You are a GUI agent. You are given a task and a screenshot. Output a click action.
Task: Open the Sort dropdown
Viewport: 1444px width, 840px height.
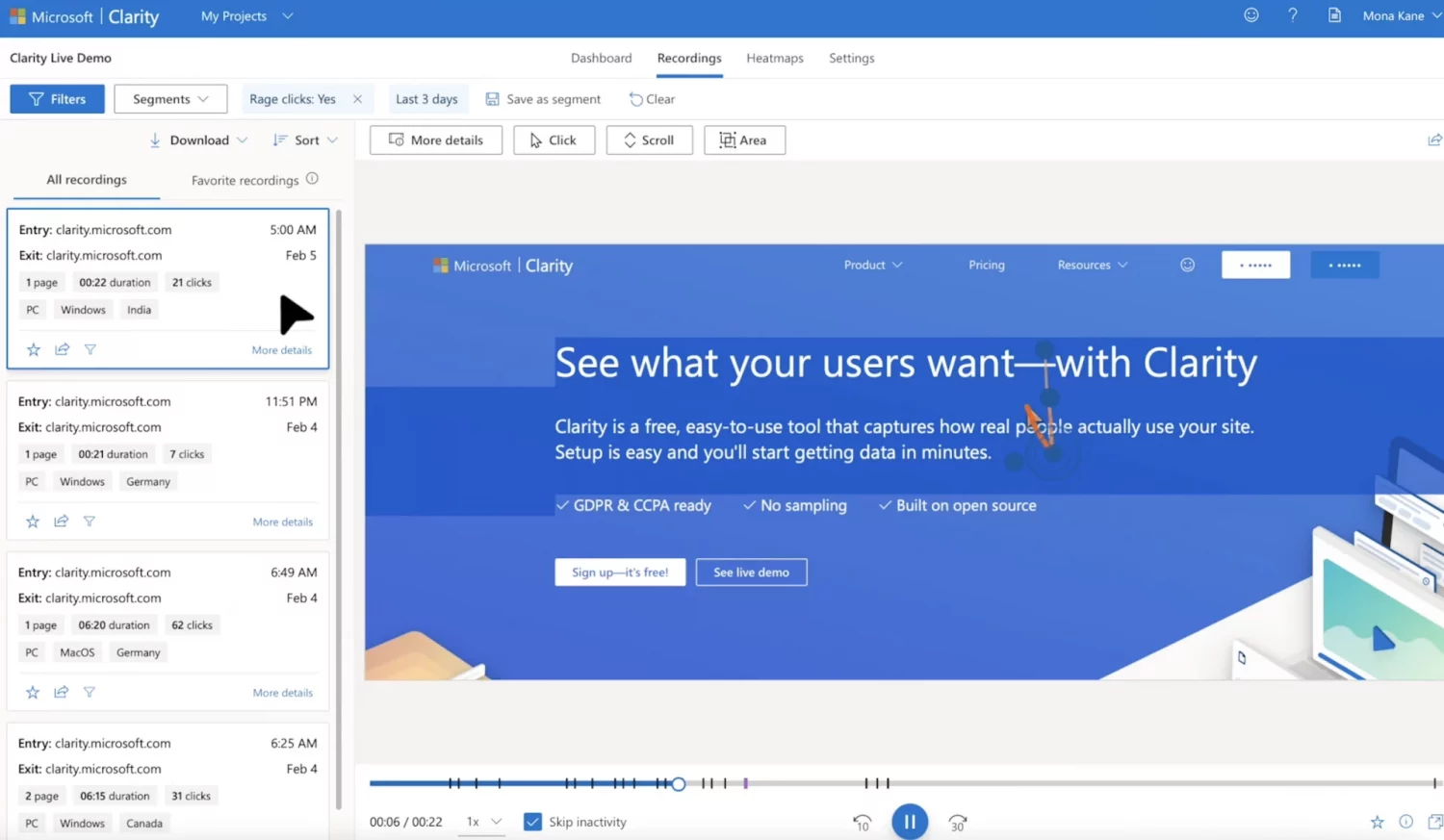tap(305, 140)
